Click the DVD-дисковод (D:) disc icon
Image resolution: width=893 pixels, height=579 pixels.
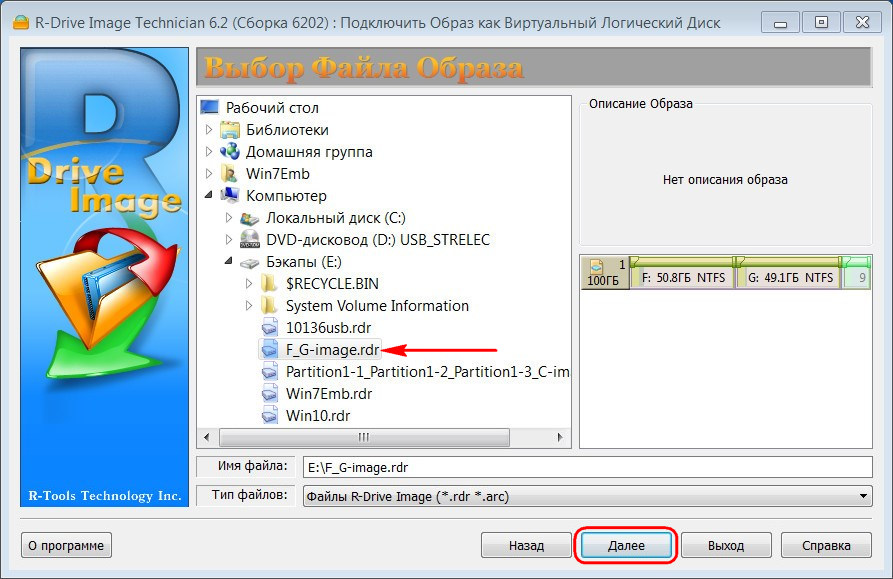(x=249, y=240)
